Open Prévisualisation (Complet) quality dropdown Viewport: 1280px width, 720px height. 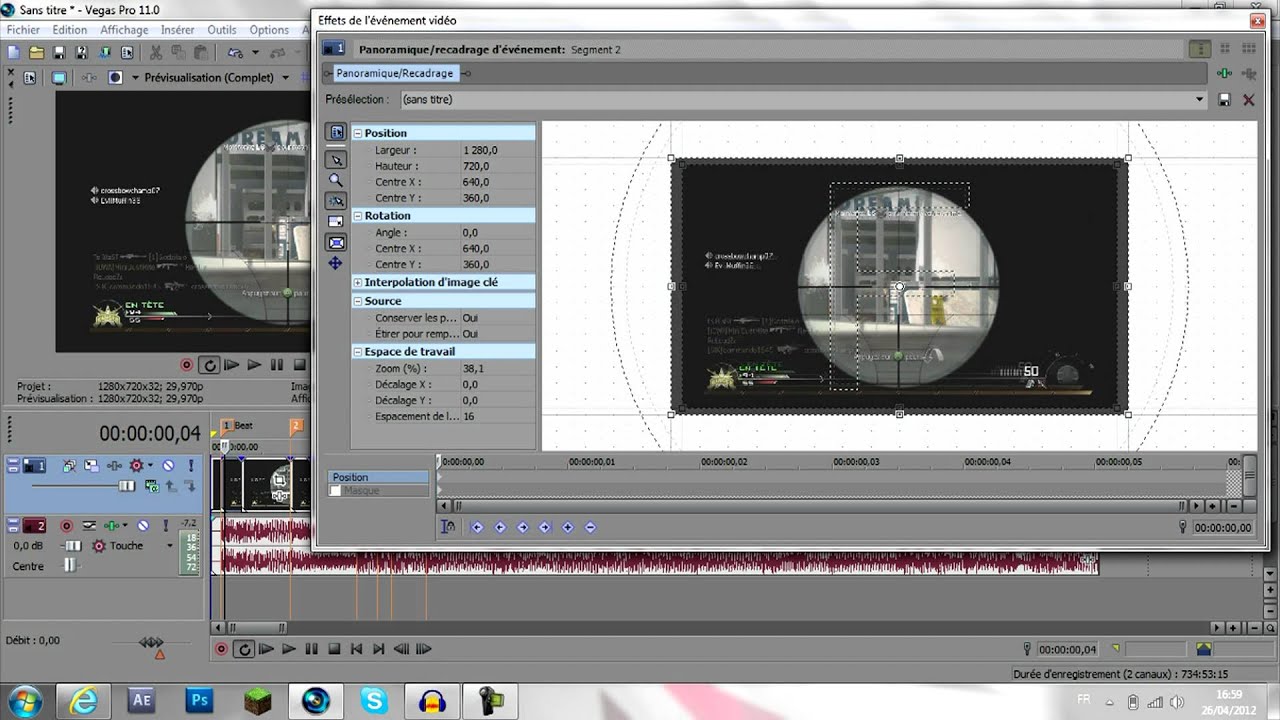285,78
